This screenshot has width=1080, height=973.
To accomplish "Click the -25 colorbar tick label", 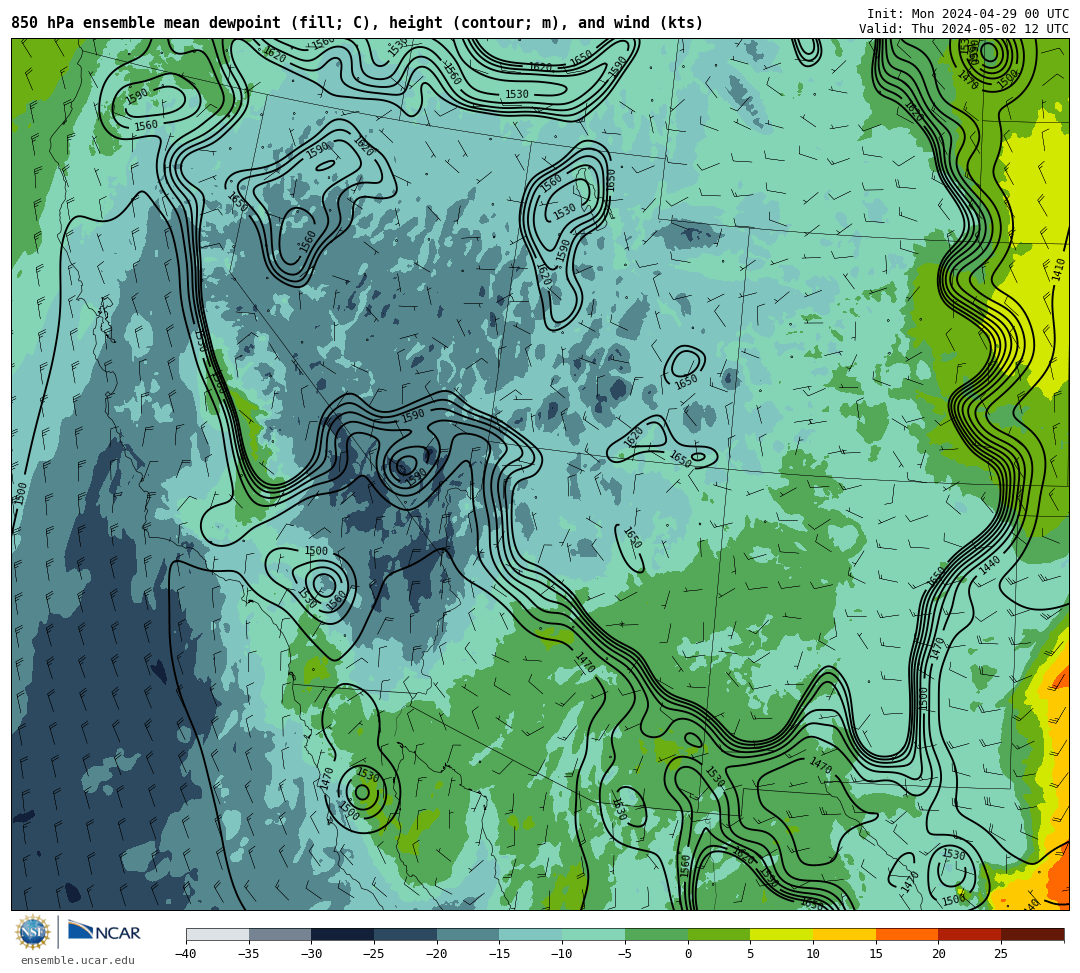I will tap(373, 954).
